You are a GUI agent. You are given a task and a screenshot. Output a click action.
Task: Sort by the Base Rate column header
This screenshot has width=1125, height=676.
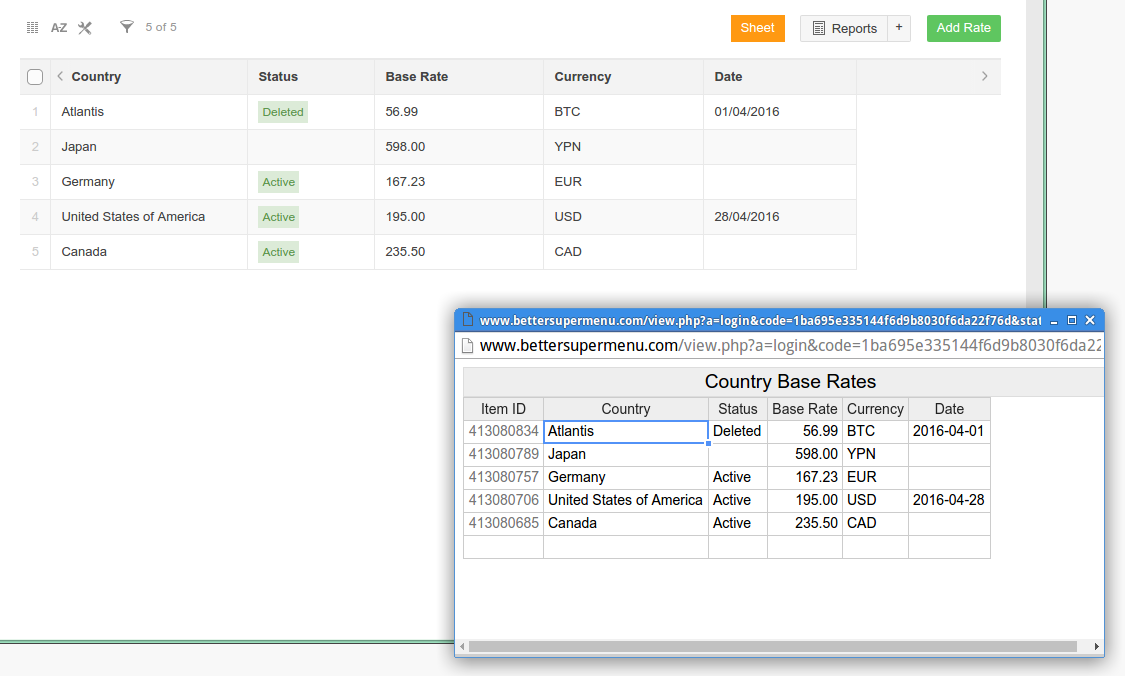click(x=417, y=77)
